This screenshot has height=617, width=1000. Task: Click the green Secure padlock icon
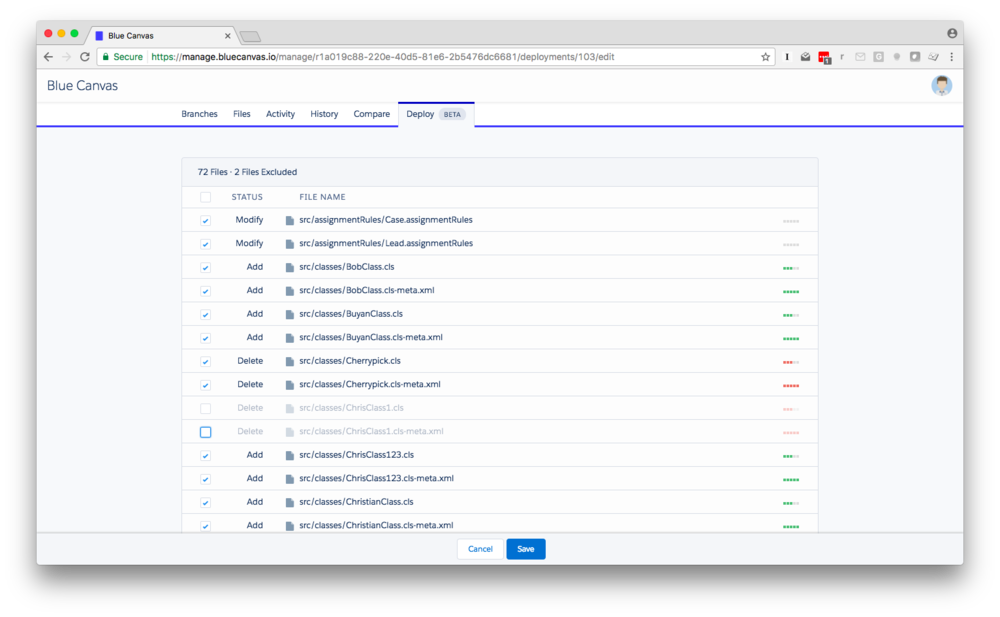pos(106,57)
